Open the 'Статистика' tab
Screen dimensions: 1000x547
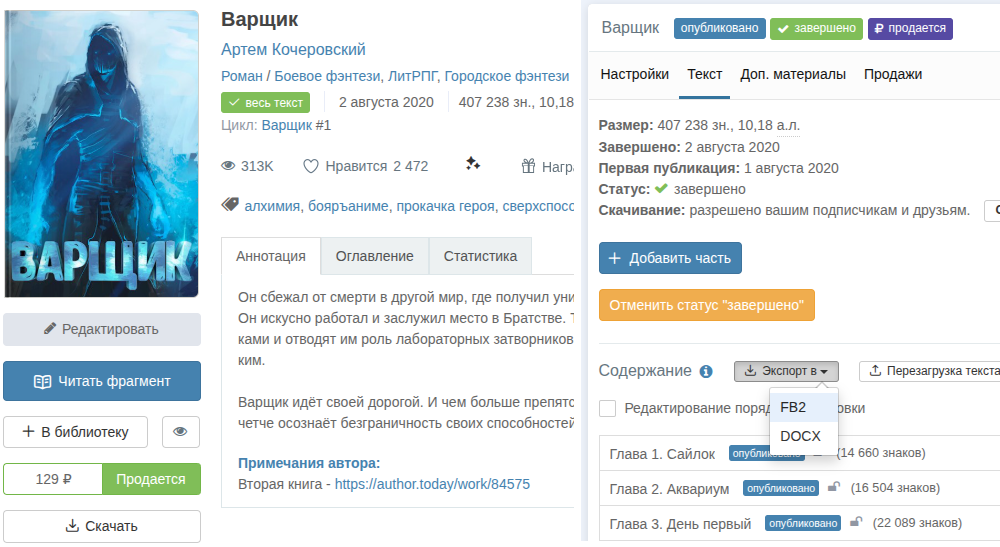click(x=480, y=256)
